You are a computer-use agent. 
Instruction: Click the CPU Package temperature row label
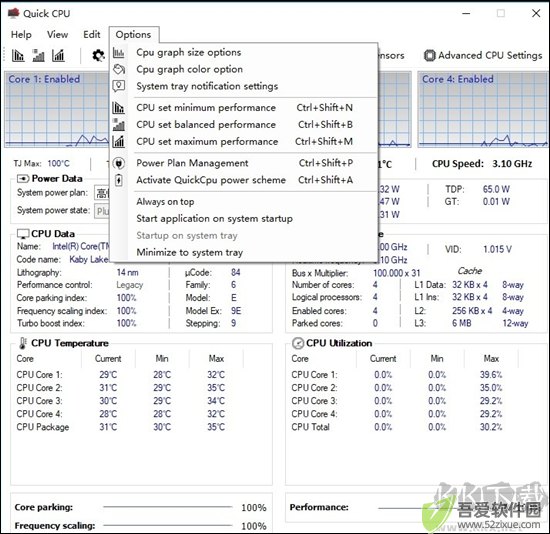(43, 427)
